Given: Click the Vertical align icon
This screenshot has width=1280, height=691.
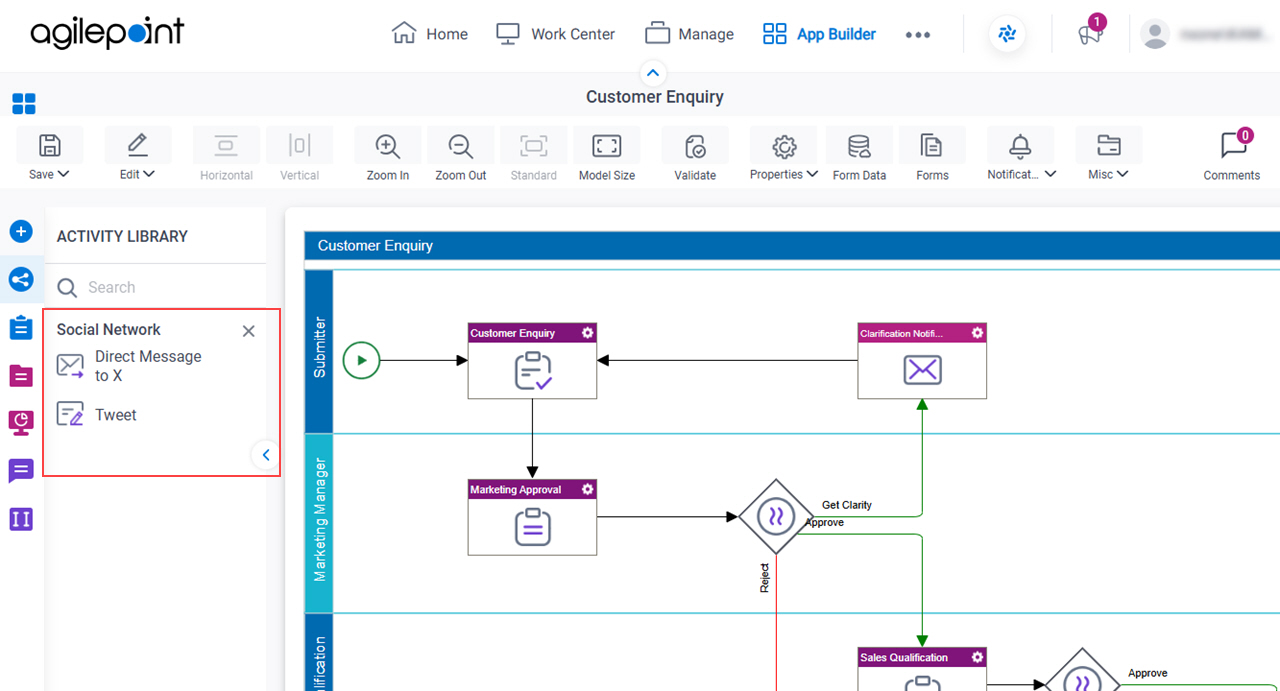Looking at the screenshot, I should click(299, 146).
